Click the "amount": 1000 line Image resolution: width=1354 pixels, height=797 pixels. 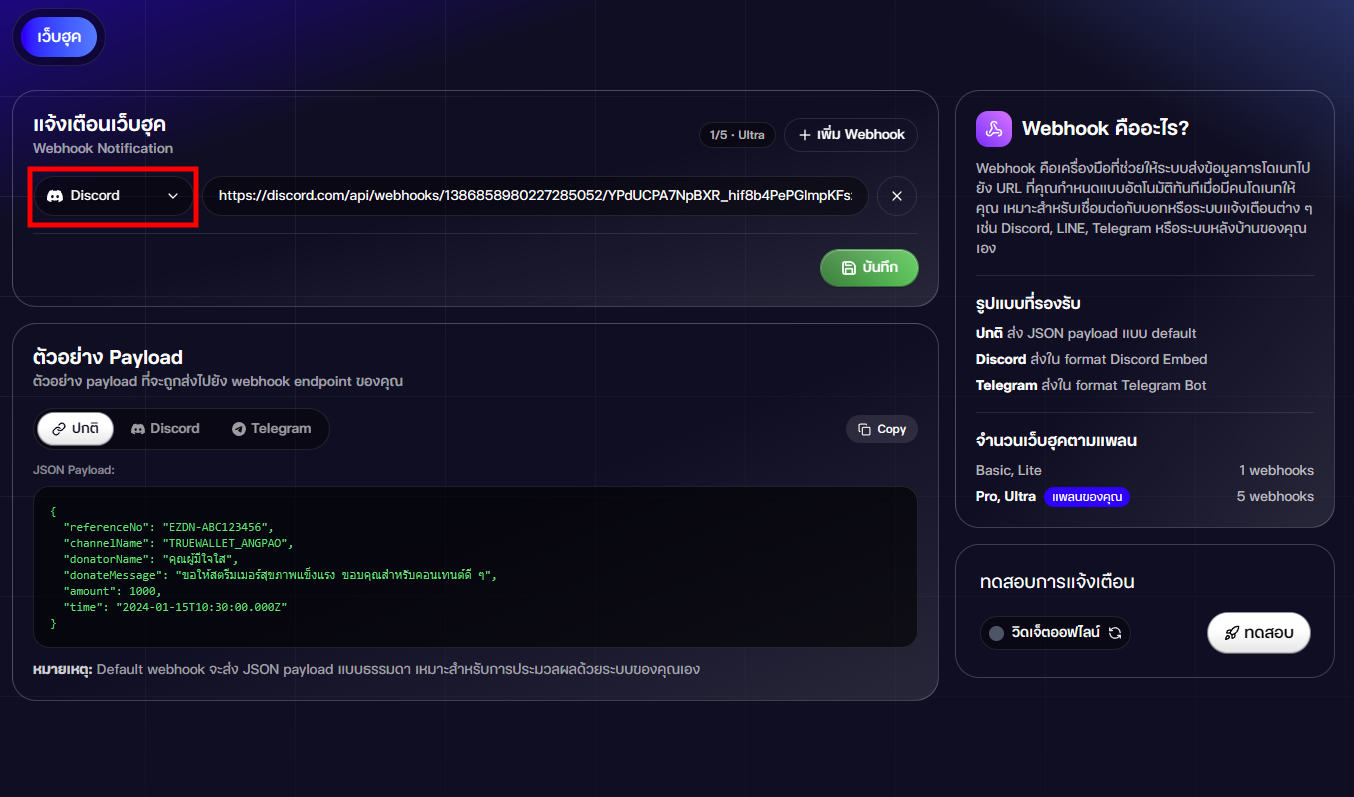[112, 591]
